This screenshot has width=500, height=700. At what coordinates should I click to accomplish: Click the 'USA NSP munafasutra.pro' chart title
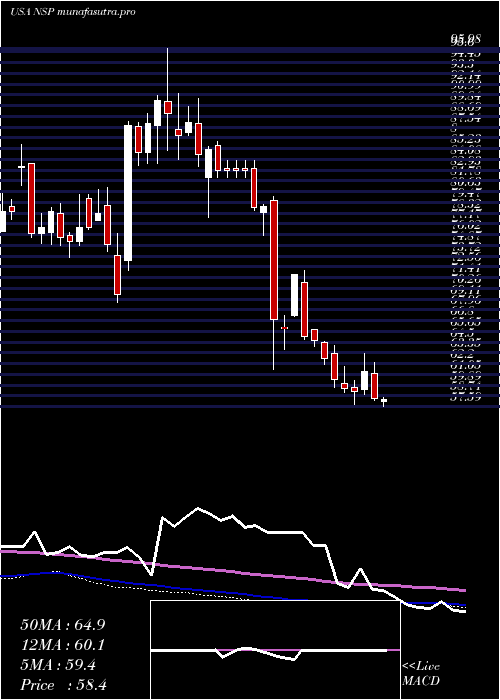pyautogui.click(x=72, y=12)
